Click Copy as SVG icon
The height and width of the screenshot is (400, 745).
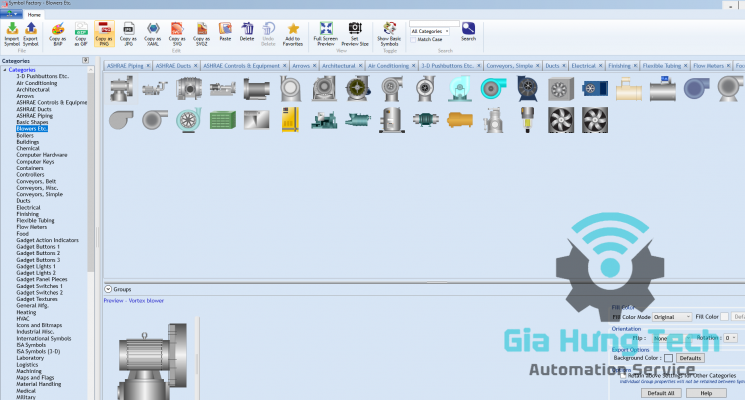pos(177,32)
